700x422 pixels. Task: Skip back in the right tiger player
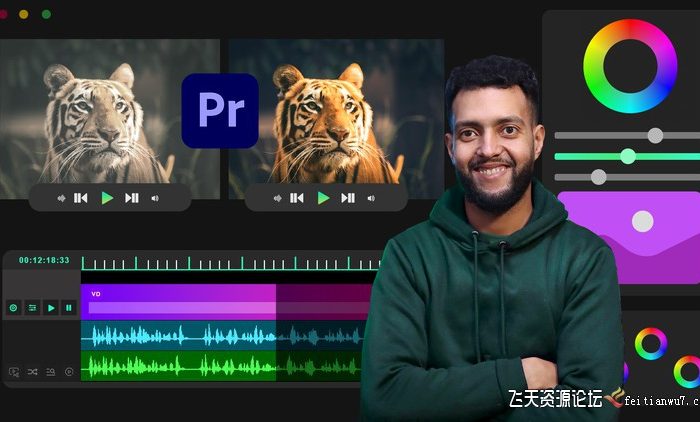pyautogui.click(x=297, y=198)
